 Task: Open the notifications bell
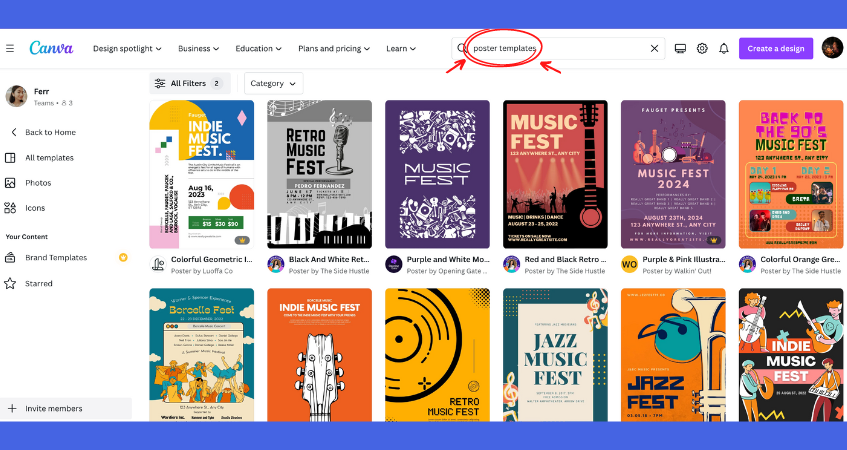coord(724,48)
